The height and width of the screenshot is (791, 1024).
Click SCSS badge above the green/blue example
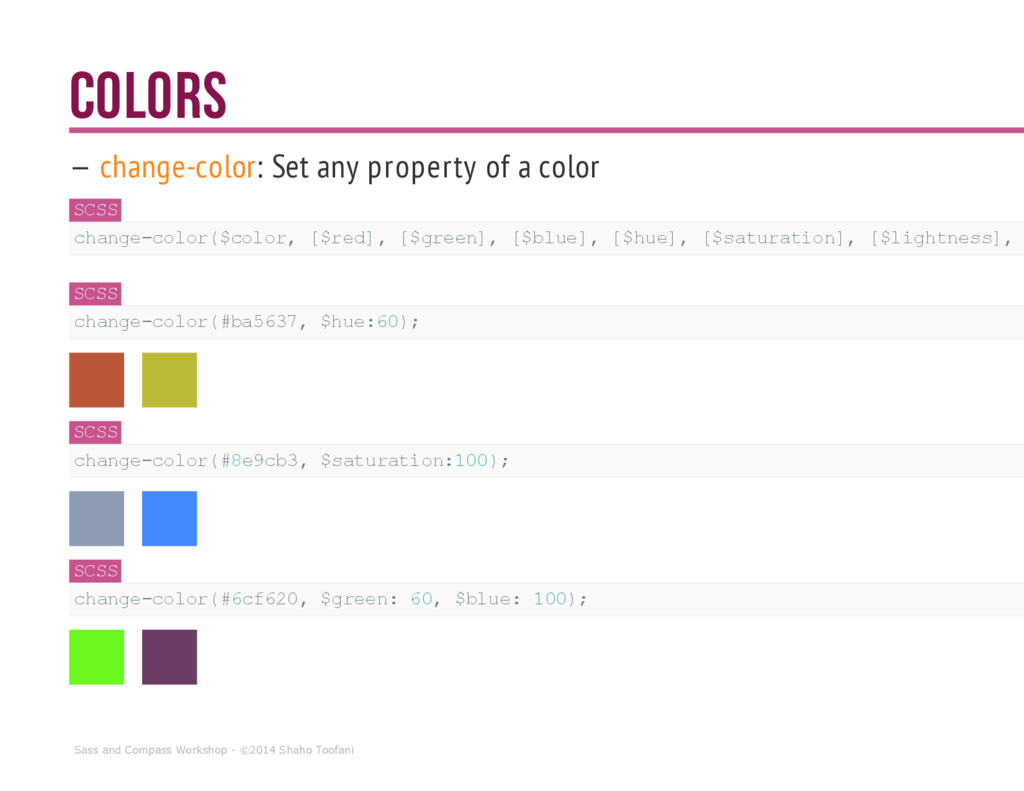click(95, 571)
